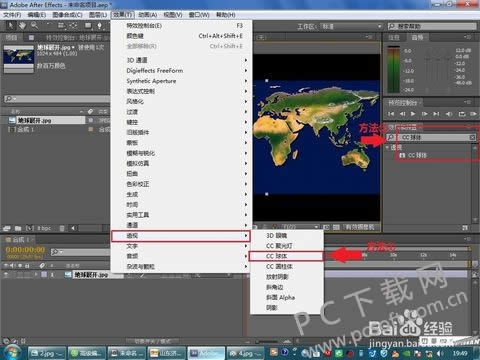This screenshot has width=480, height=360.
Task: Step to next frame in preview controls
Action: pyautogui.click(x=424, y=114)
